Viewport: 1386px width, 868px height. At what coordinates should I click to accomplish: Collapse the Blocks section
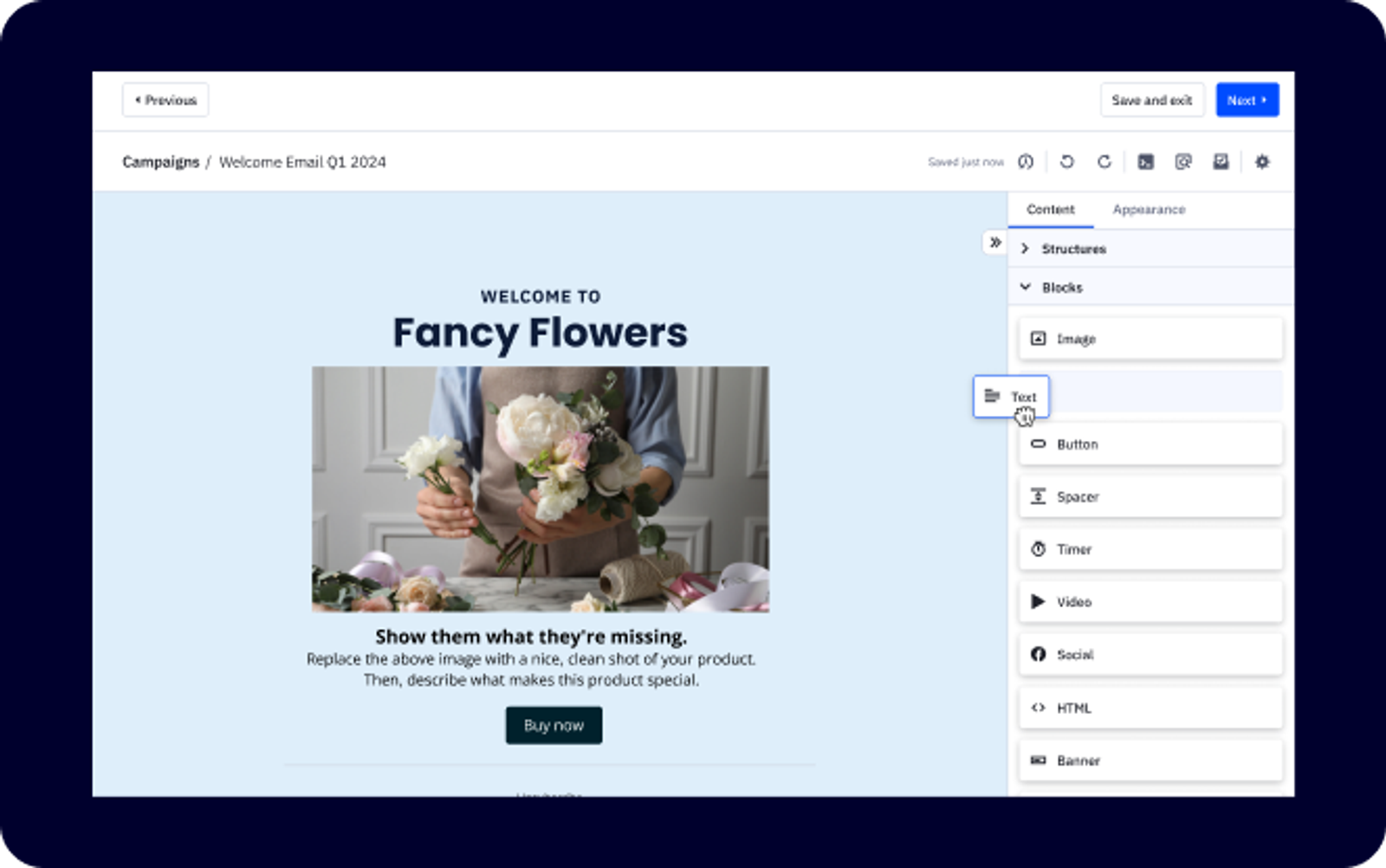click(1062, 288)
